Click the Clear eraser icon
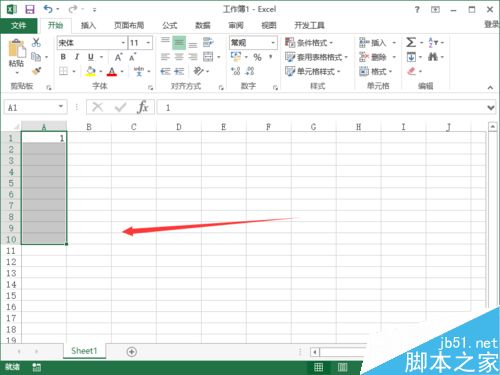Image resolution: width=500 pixels, height=375 pixels. click(412, 71)
